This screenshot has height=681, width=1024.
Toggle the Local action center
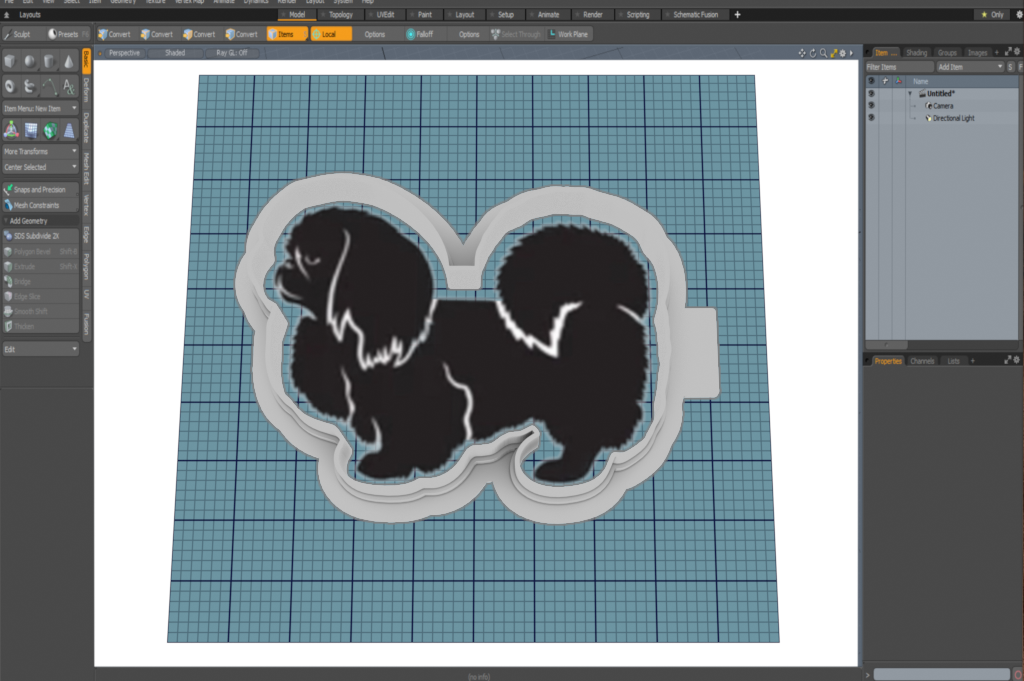tap(331, 34)
